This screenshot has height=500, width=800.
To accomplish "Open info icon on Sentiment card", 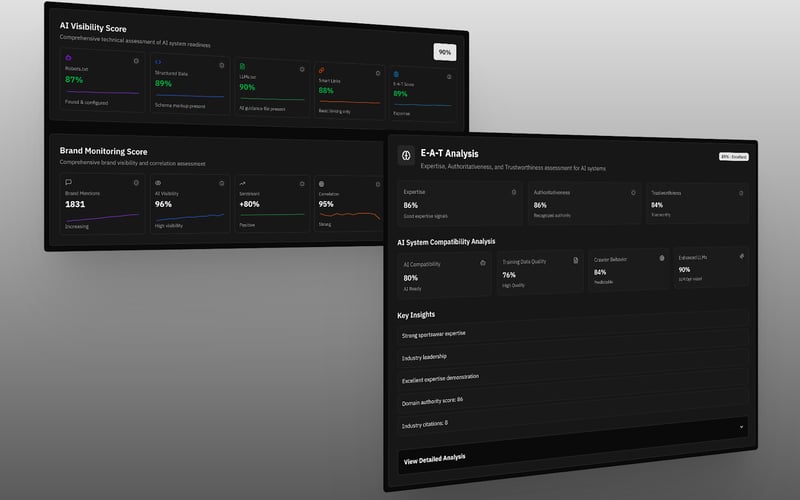I will 302,184.
